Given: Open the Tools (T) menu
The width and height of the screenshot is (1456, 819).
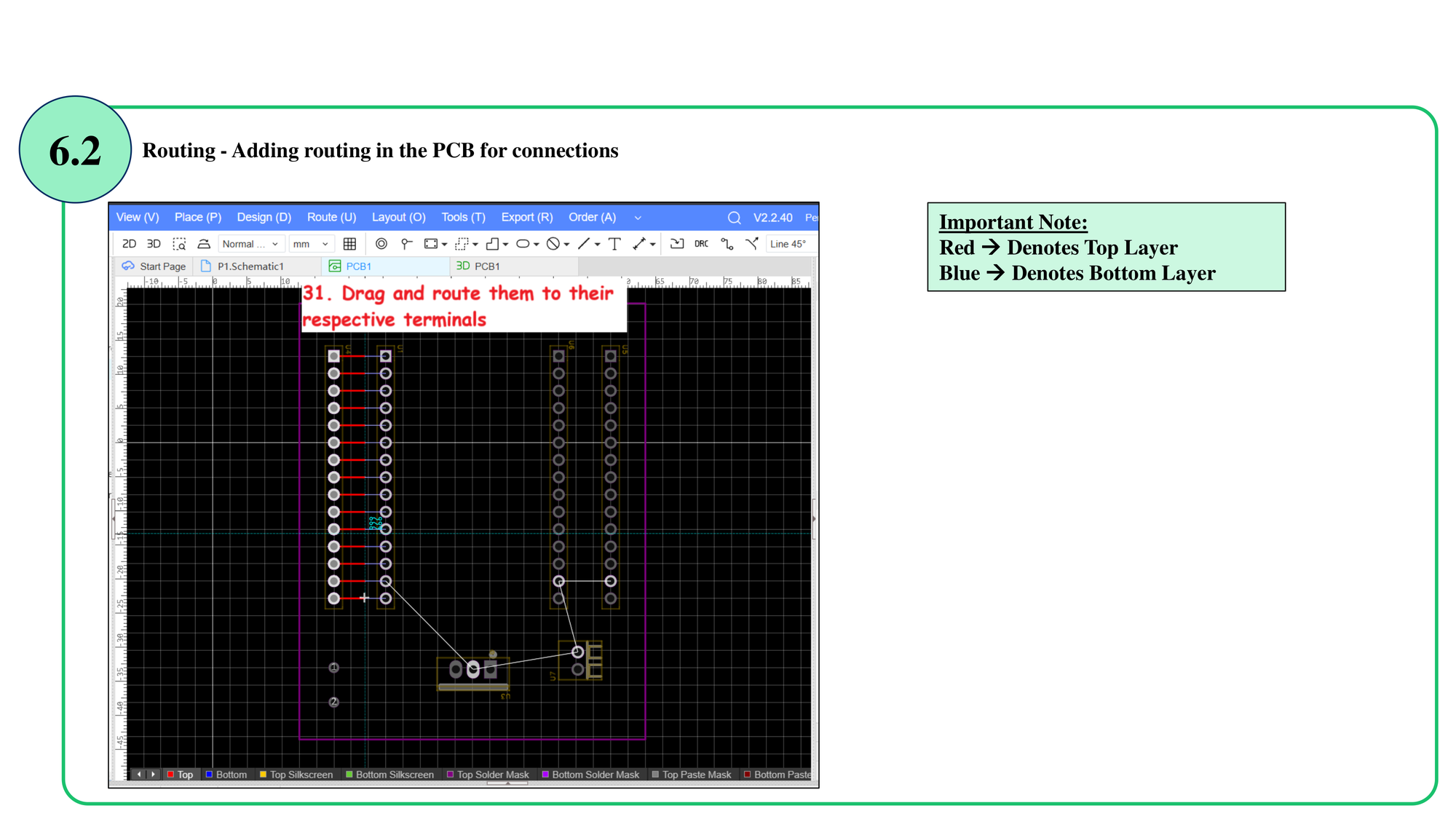Looking at the screenshot, I should coord(463,217).
